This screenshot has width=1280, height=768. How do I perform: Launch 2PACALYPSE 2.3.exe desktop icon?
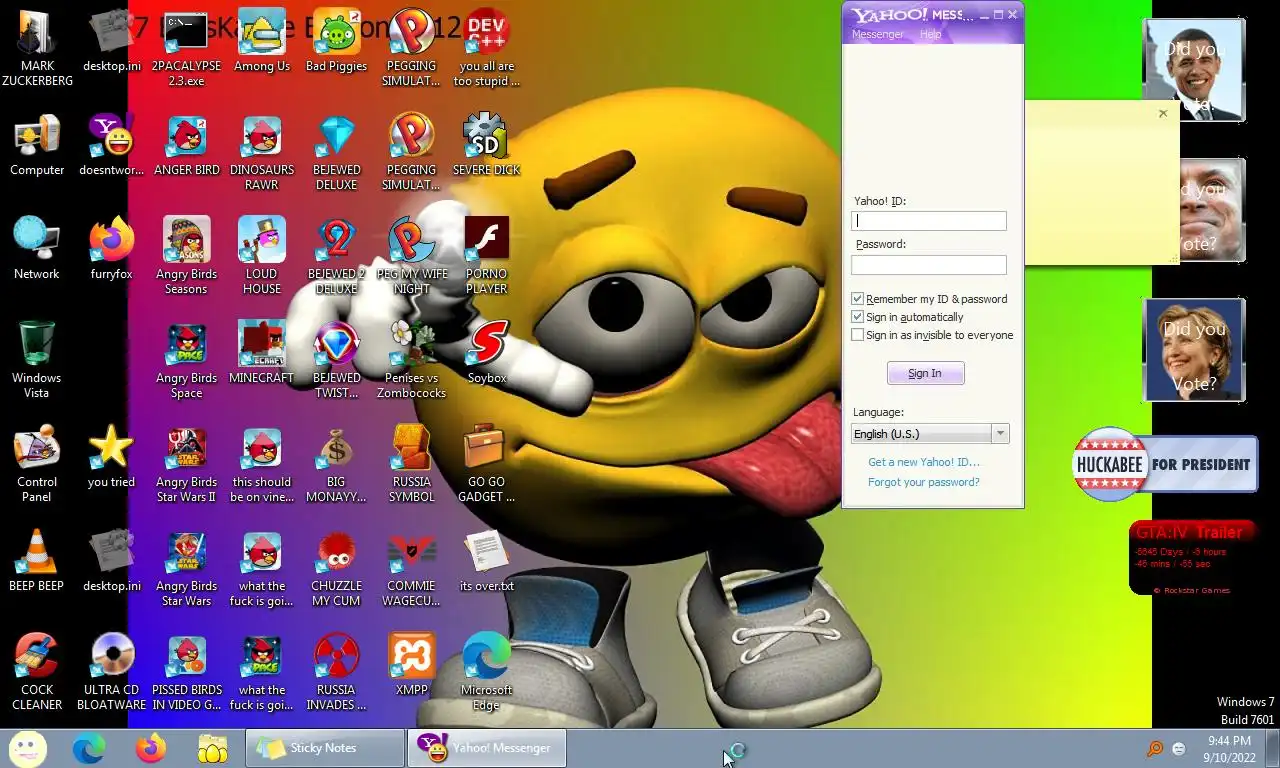click(x=186, y=32)
